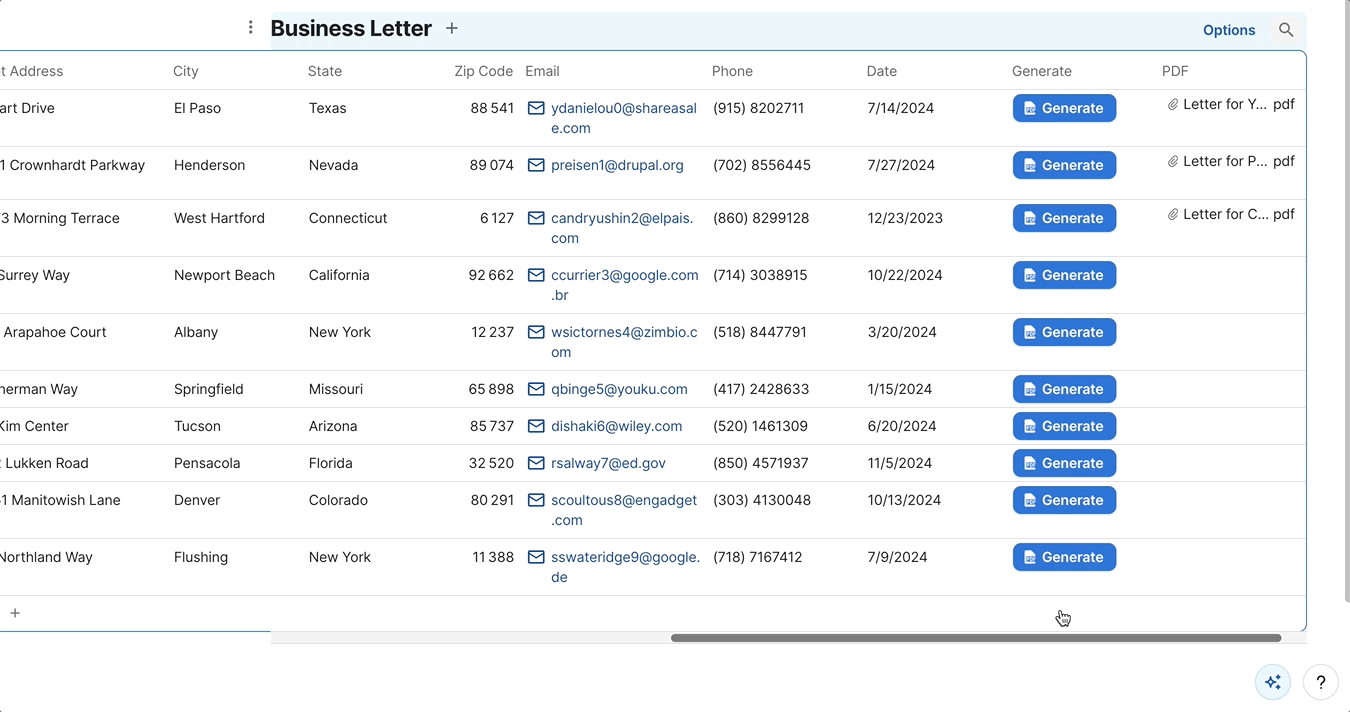
Task: Open the preisen1@drupal.org email link
Action: coord(616,165)
